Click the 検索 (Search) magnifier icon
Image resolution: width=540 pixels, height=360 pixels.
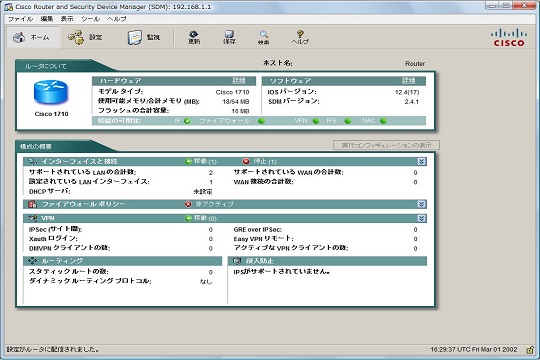(263, 37)
